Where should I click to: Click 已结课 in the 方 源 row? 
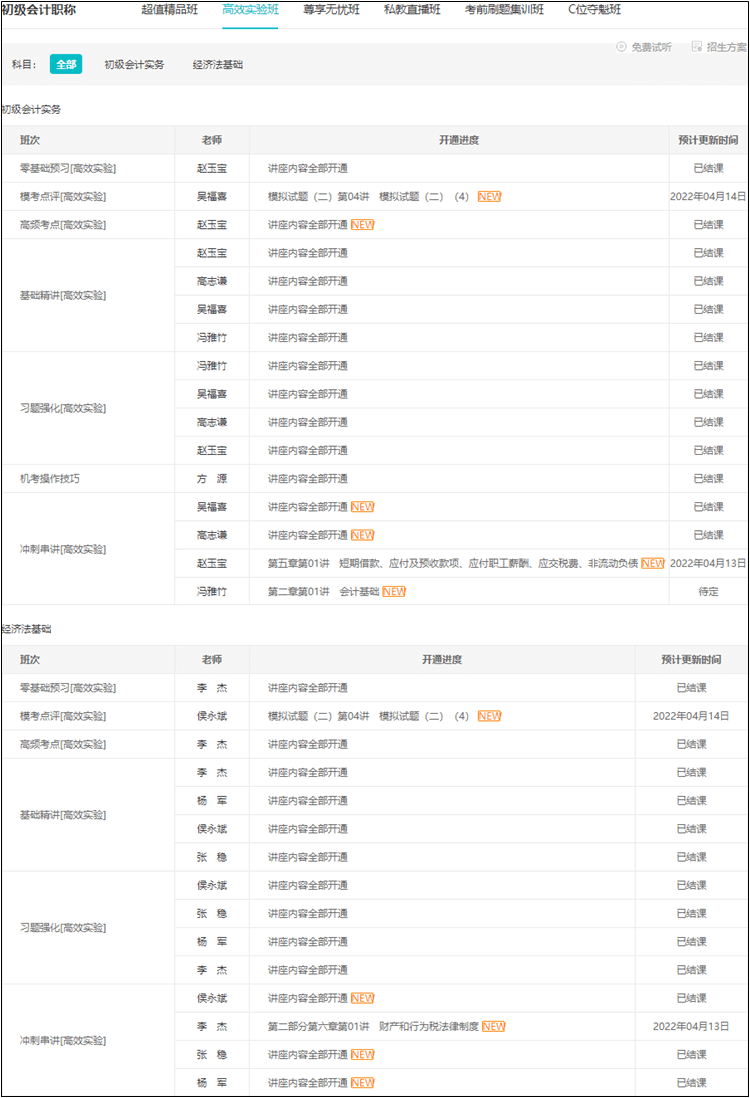pyautogui.click(x=708, y=479)
